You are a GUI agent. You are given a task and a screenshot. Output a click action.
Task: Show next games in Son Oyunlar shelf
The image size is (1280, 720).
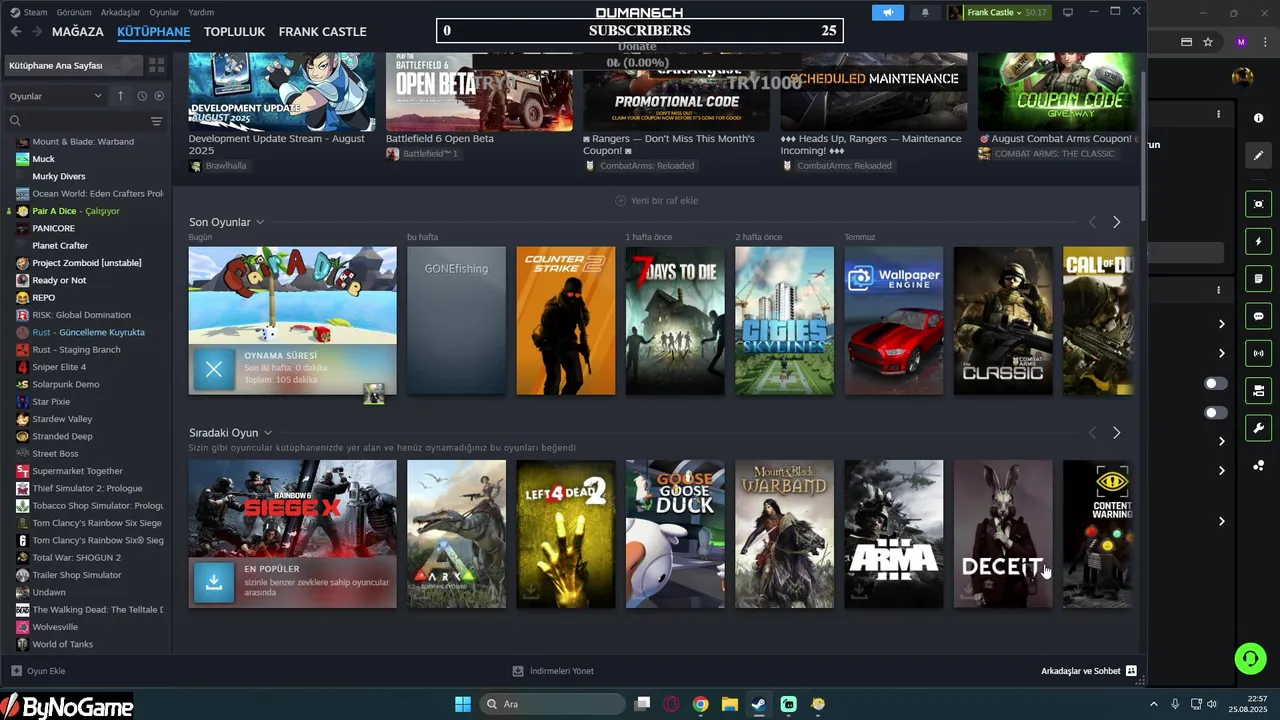click(x=1116, y=222)
